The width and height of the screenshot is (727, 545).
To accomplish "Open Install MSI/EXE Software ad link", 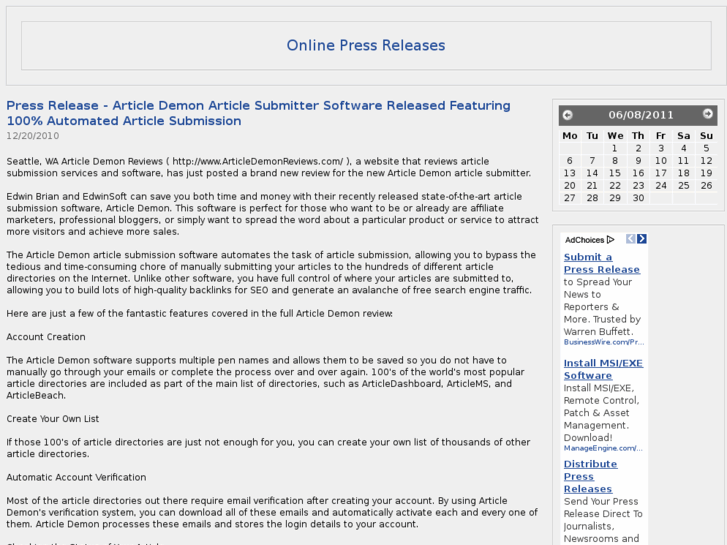I will pos(602,369).
